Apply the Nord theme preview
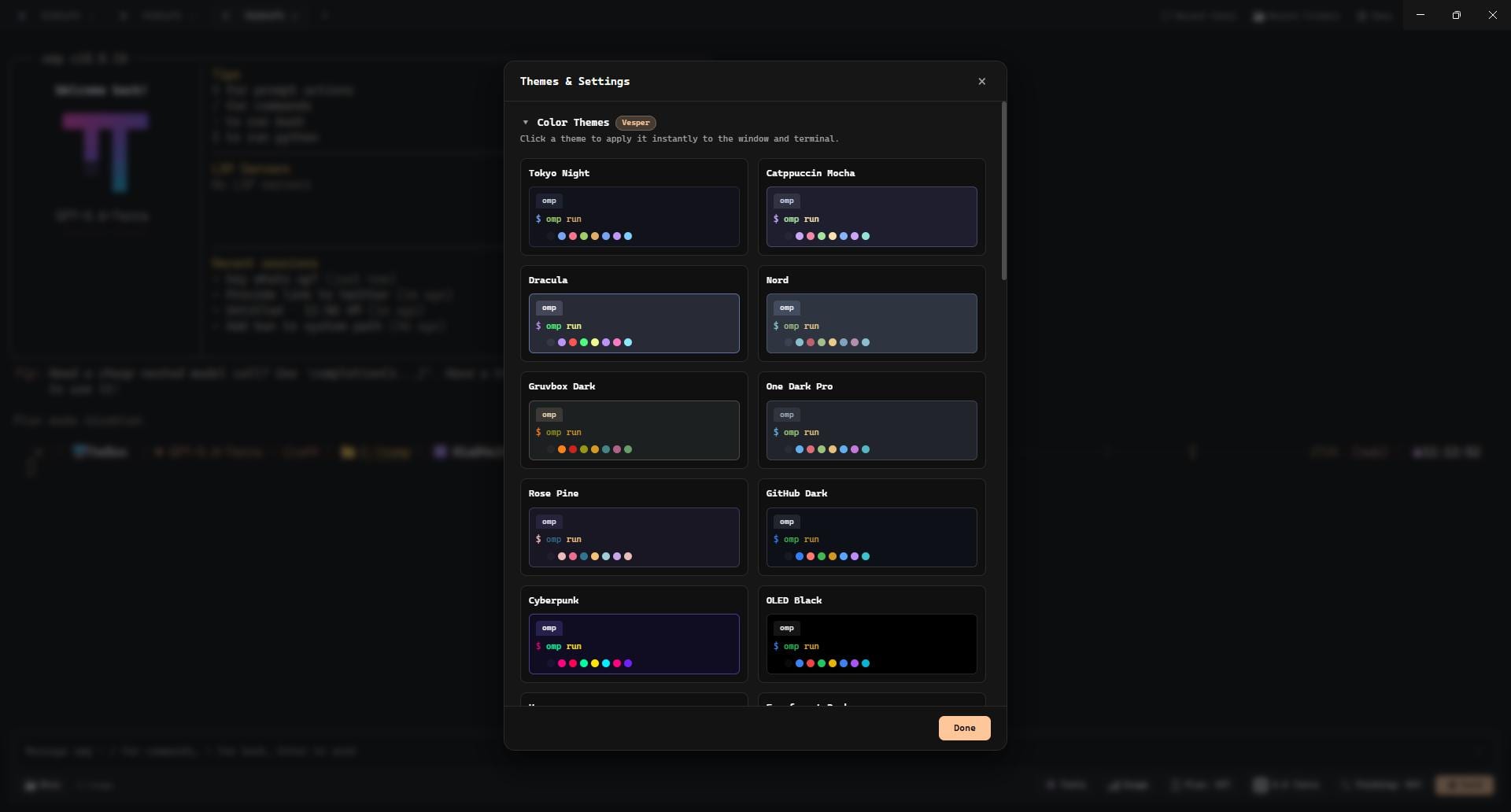 click(x=871, y=323)
